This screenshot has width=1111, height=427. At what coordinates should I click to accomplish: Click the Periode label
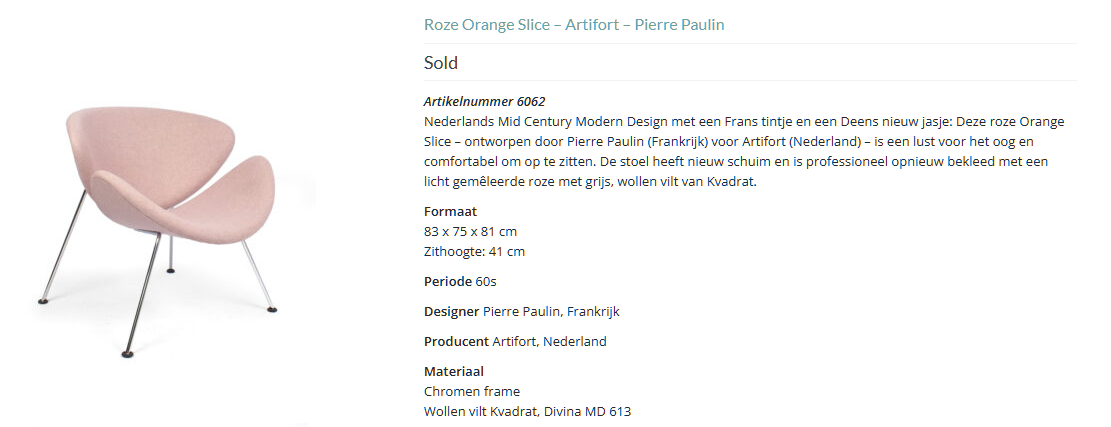(448, 281)
